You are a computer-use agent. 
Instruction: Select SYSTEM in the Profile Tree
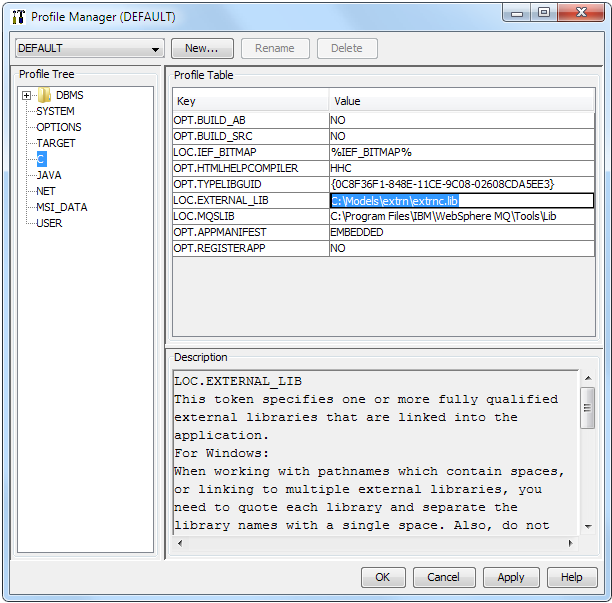click(55, 111)
